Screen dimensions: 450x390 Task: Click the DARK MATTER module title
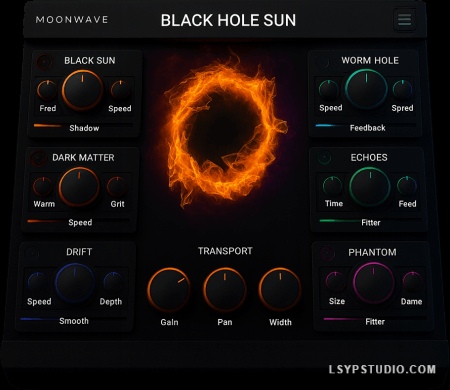point(83,157)
